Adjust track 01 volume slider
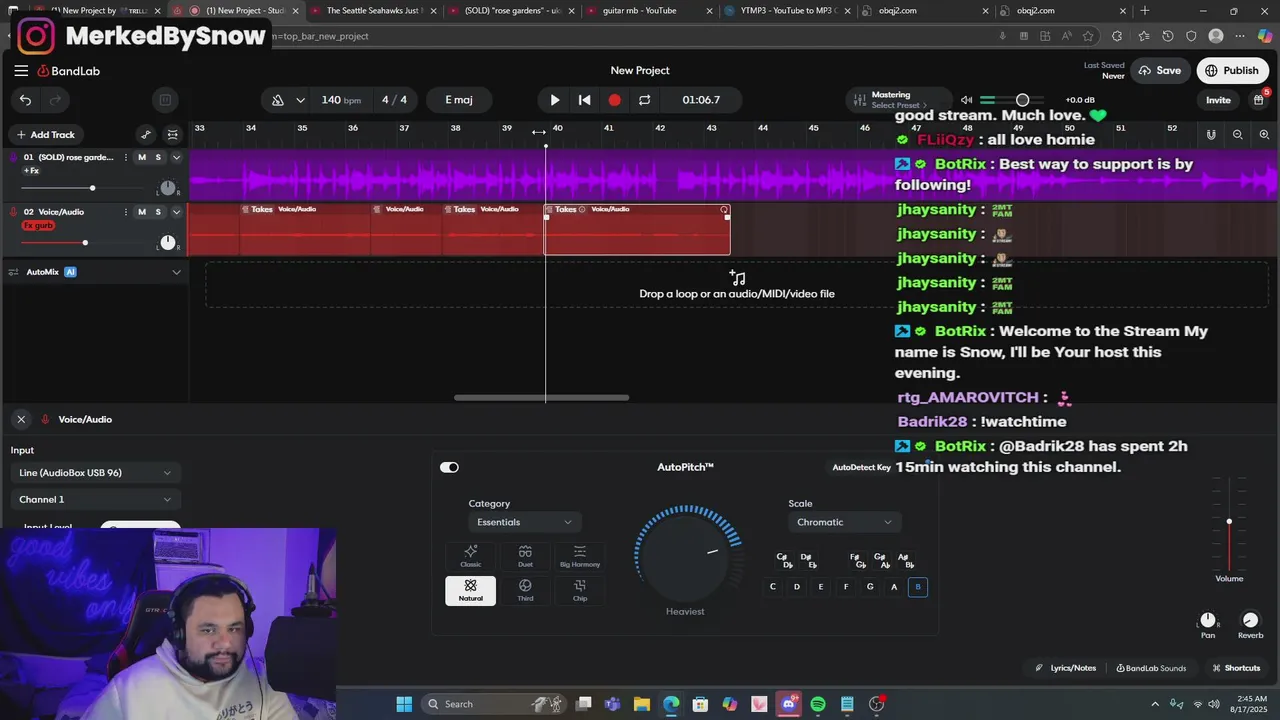The image size is (1280, 720). click(x=92, y=188)
